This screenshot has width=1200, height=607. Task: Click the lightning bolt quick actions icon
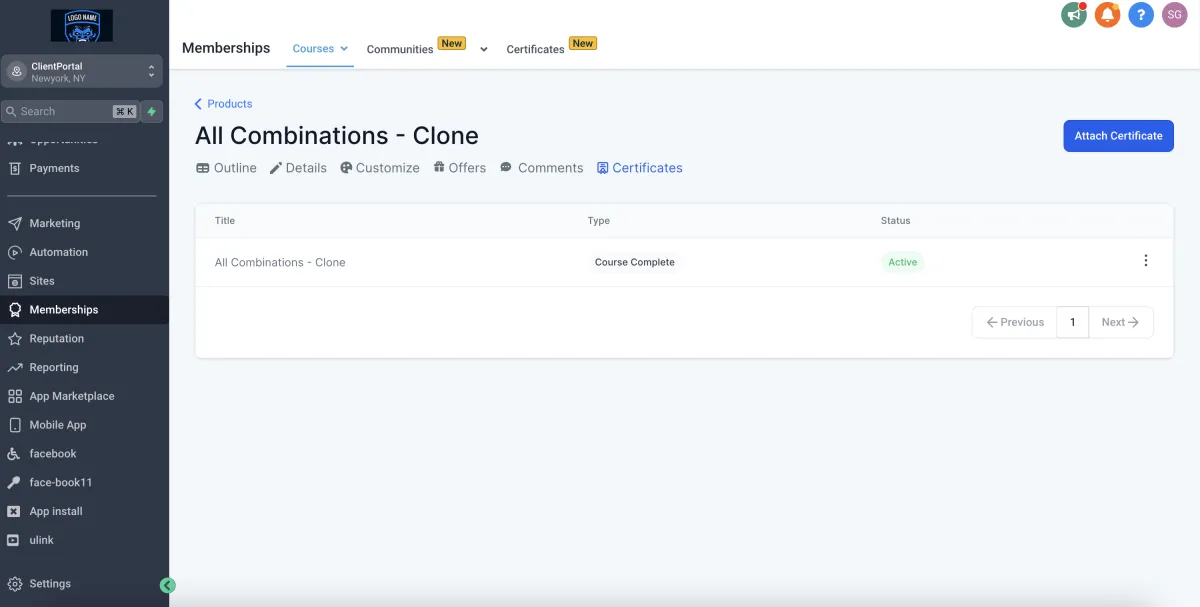pyautogui.click(x=152, y=111)
